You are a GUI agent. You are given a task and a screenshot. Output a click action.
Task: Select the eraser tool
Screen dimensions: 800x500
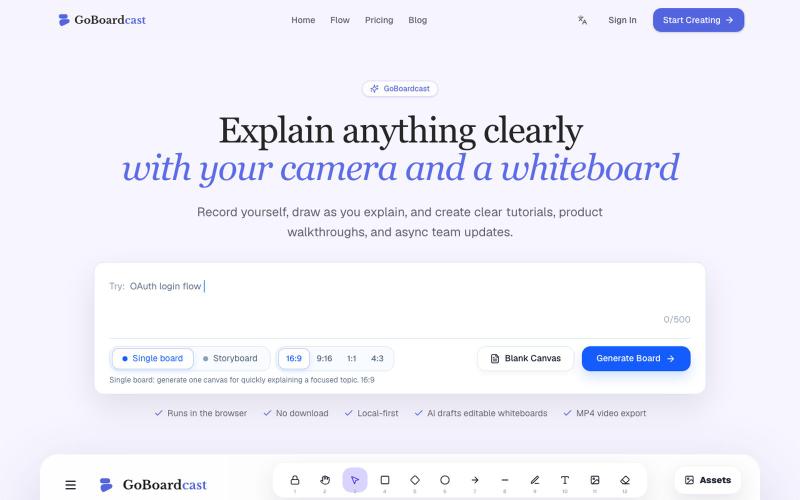click(625, 480)
